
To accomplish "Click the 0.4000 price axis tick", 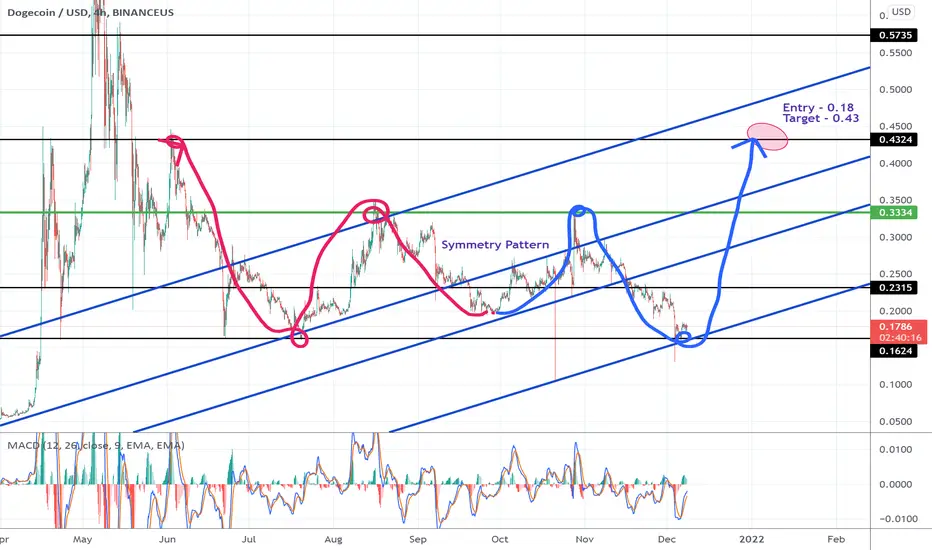I will 895,164.
